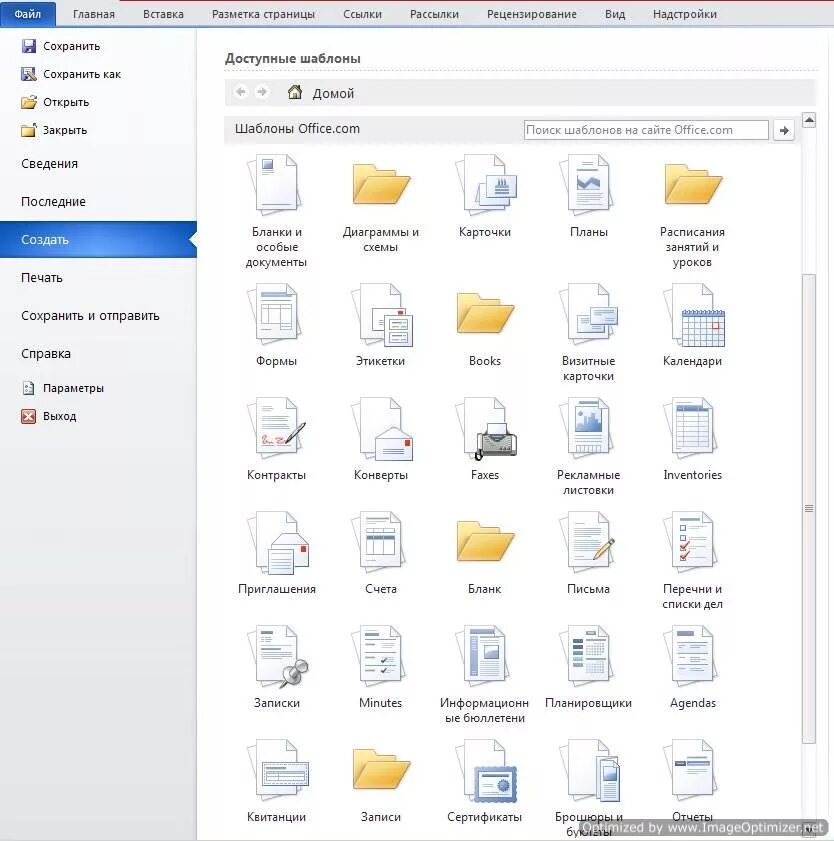Viewport: 834px width, 841px height.
Task: Open the Перечни и списки дел templates
Action: point(692,560)
